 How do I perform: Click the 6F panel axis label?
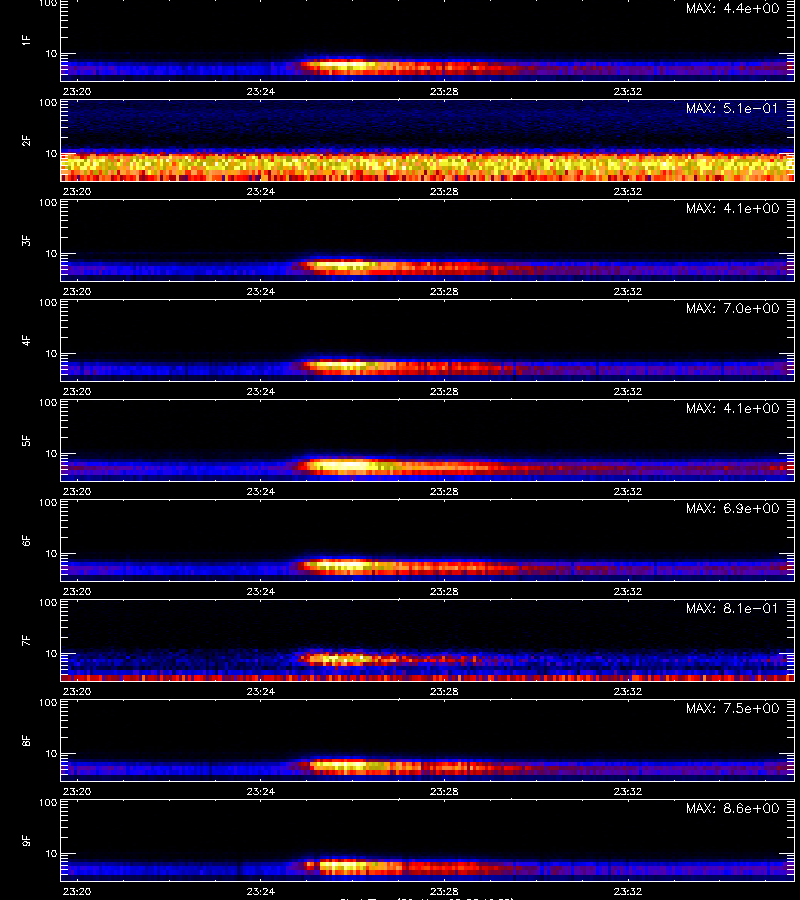(26, 540)
